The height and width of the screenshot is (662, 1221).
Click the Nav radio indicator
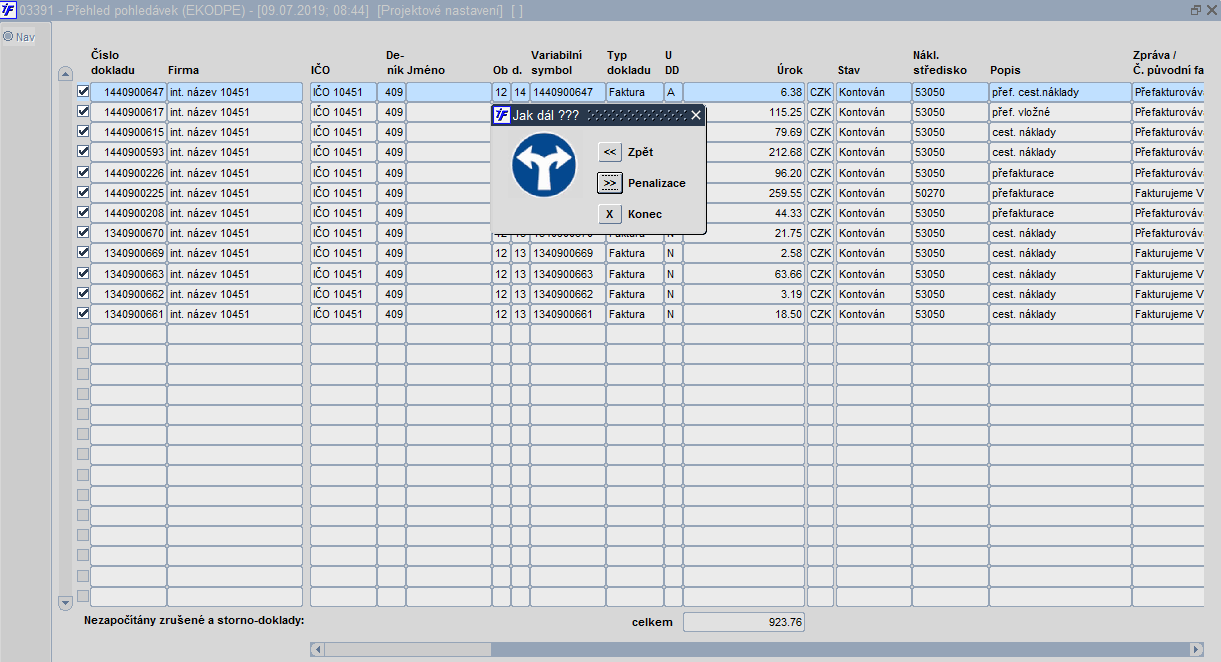click(x=8, y=37)
